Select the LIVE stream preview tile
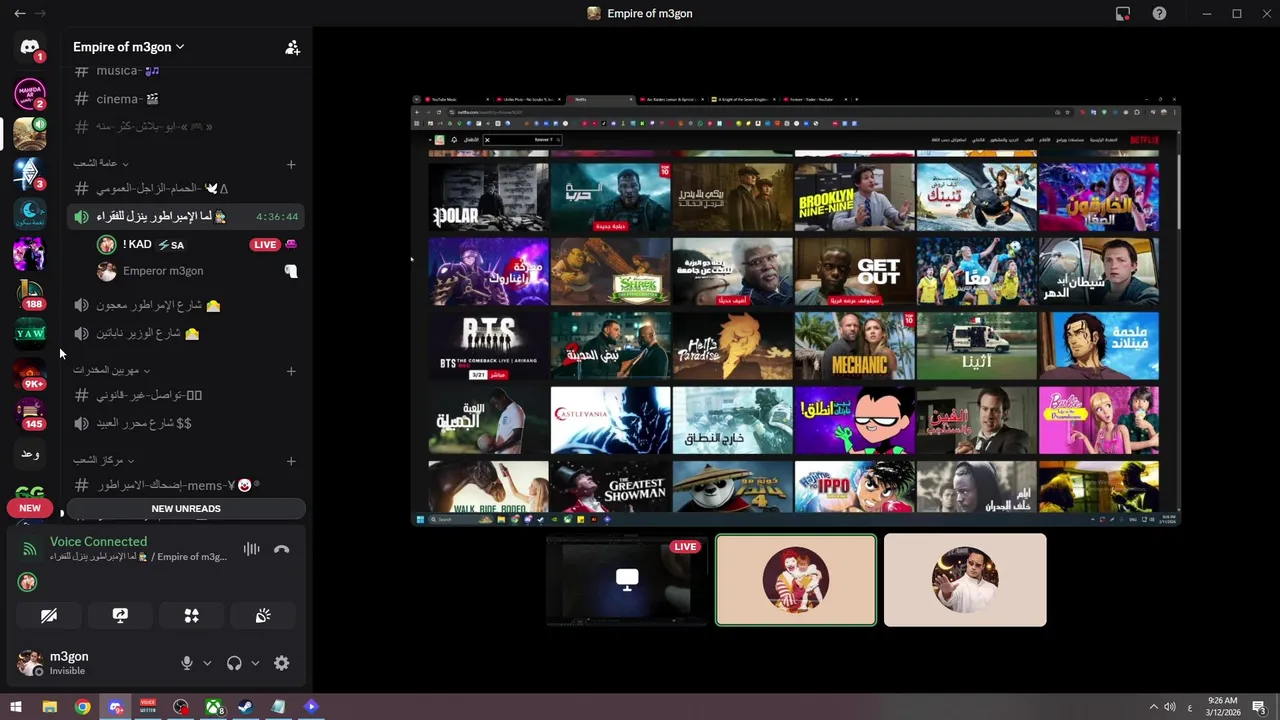 [627, 580]
